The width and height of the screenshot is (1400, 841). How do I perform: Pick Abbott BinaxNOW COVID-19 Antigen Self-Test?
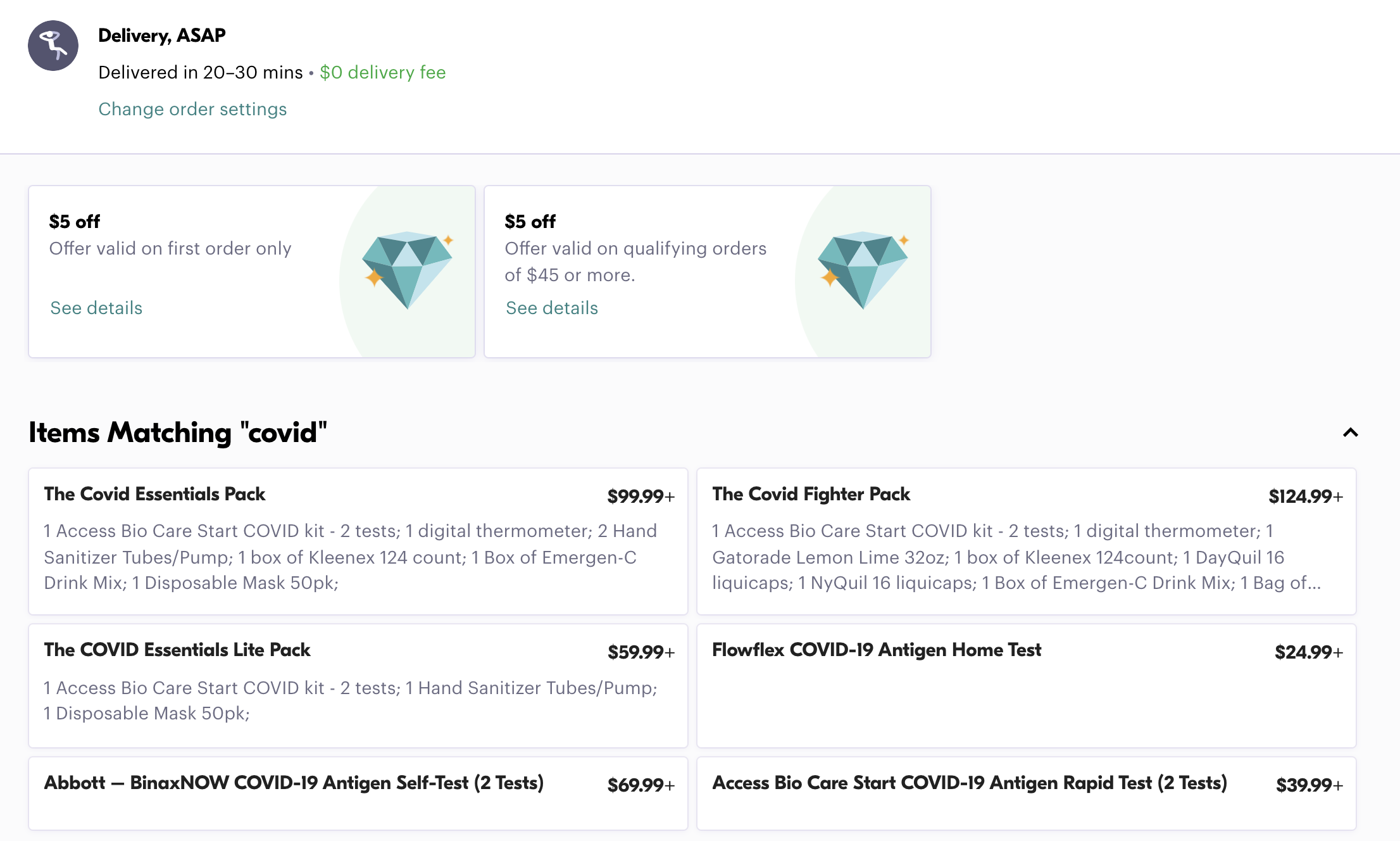(x=358, y=794)
